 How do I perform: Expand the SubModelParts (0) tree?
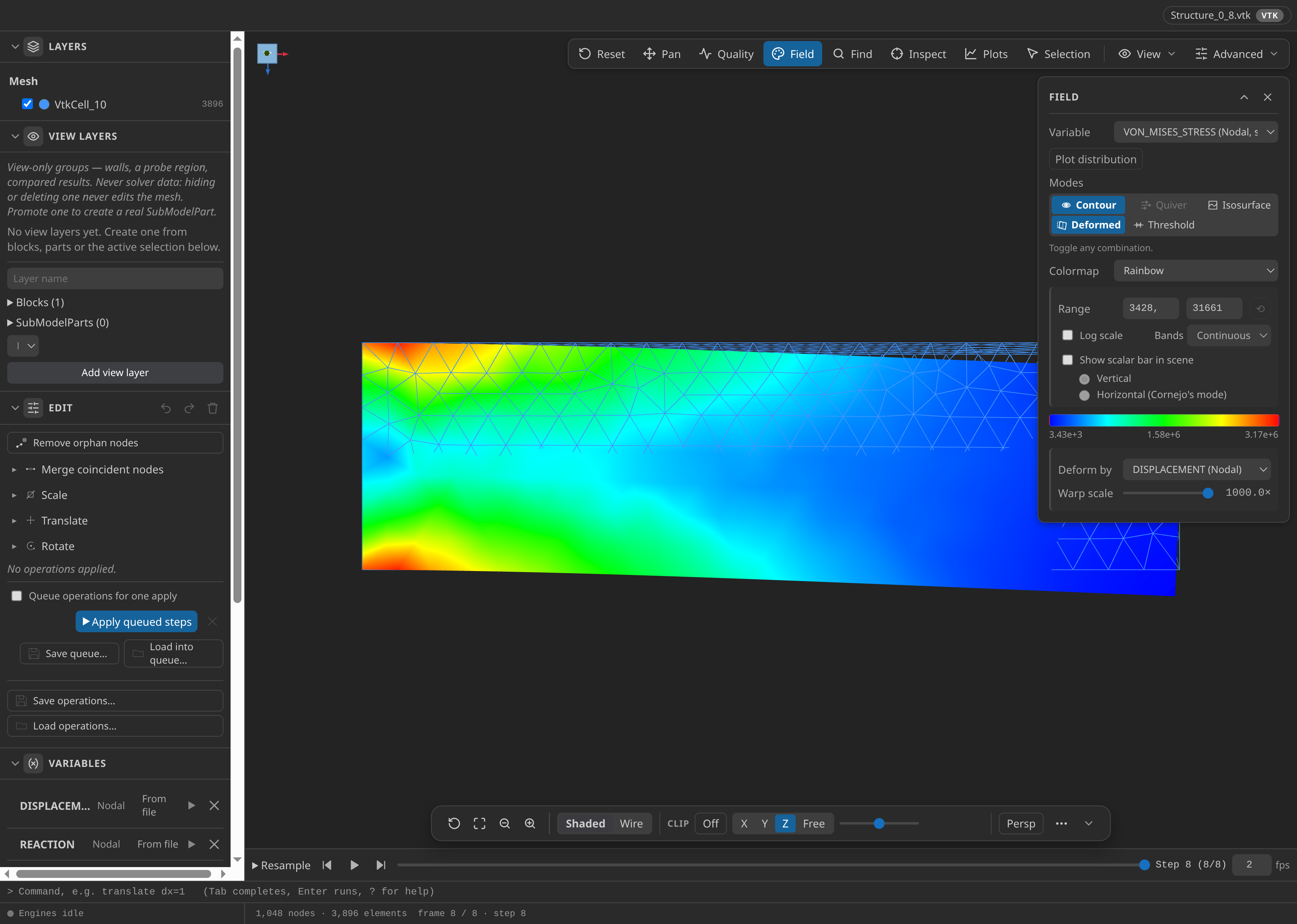point(57,323)
